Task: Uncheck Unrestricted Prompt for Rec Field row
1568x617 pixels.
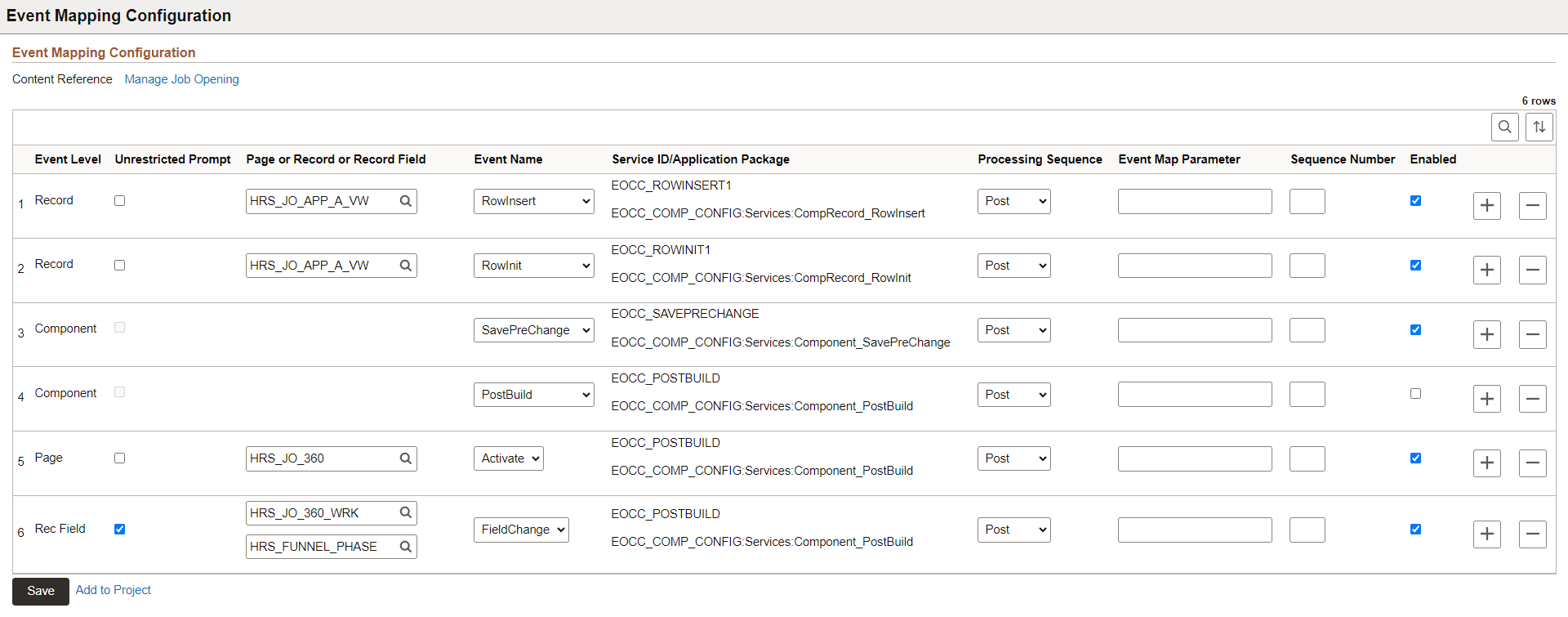Action: pyautogui.click(x=119, y=529)
